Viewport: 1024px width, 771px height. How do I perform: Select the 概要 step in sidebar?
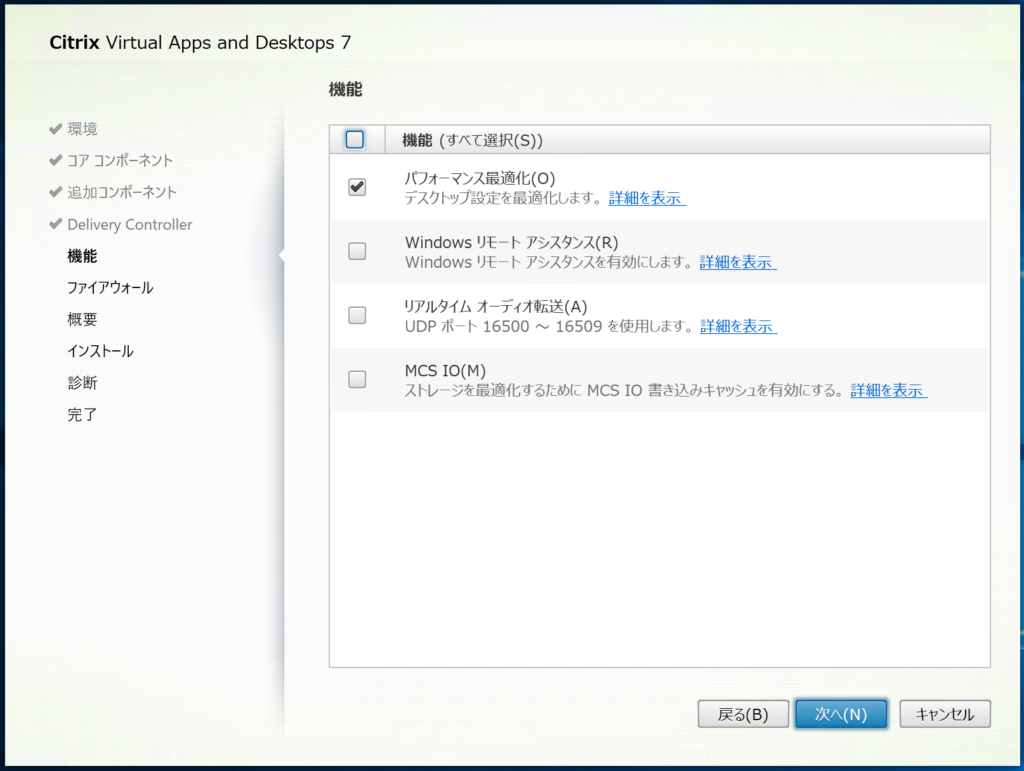click(x=82, y=319)
